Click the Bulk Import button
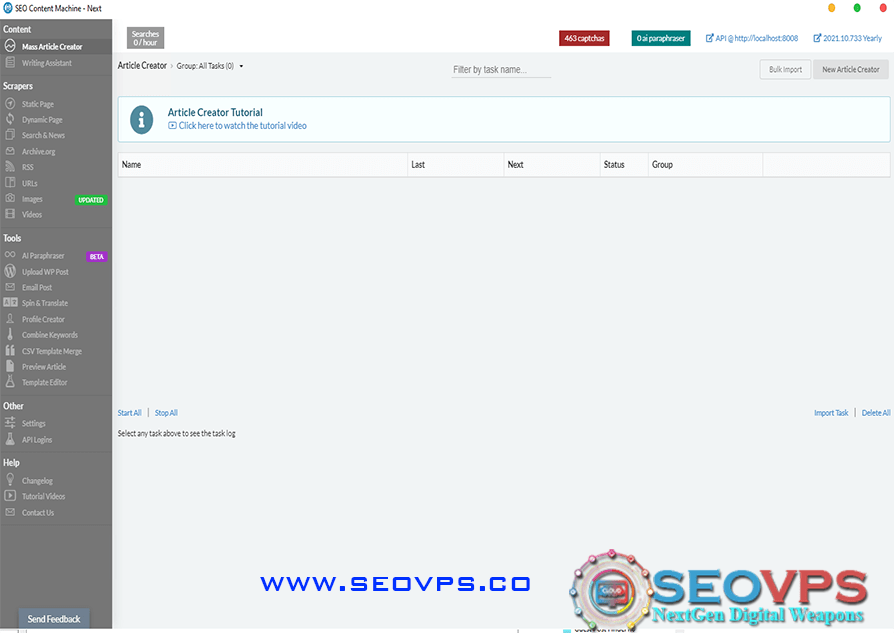894x633 pixels. (785, 70)
